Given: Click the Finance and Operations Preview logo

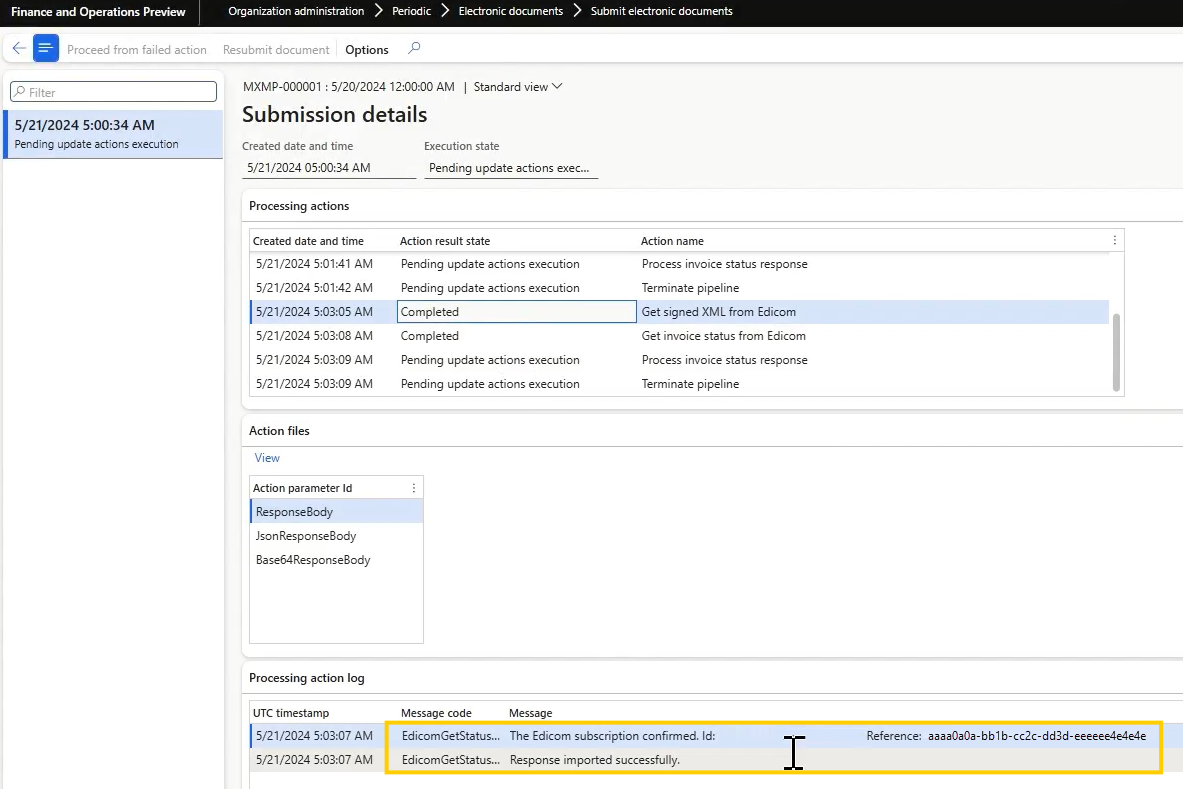Looking at the screenshot, I should 98,12.
